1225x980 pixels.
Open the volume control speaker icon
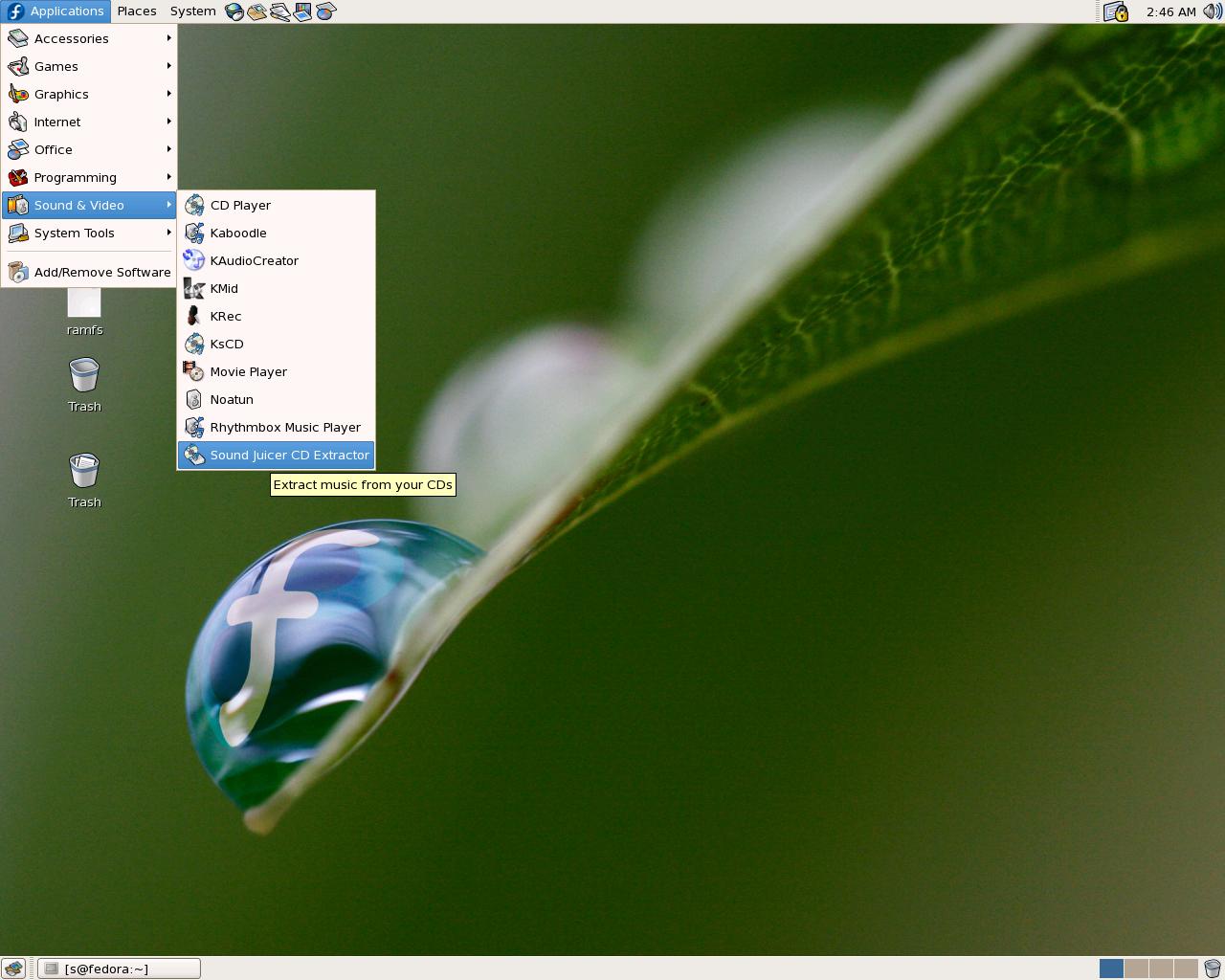tap(1212, 11)
